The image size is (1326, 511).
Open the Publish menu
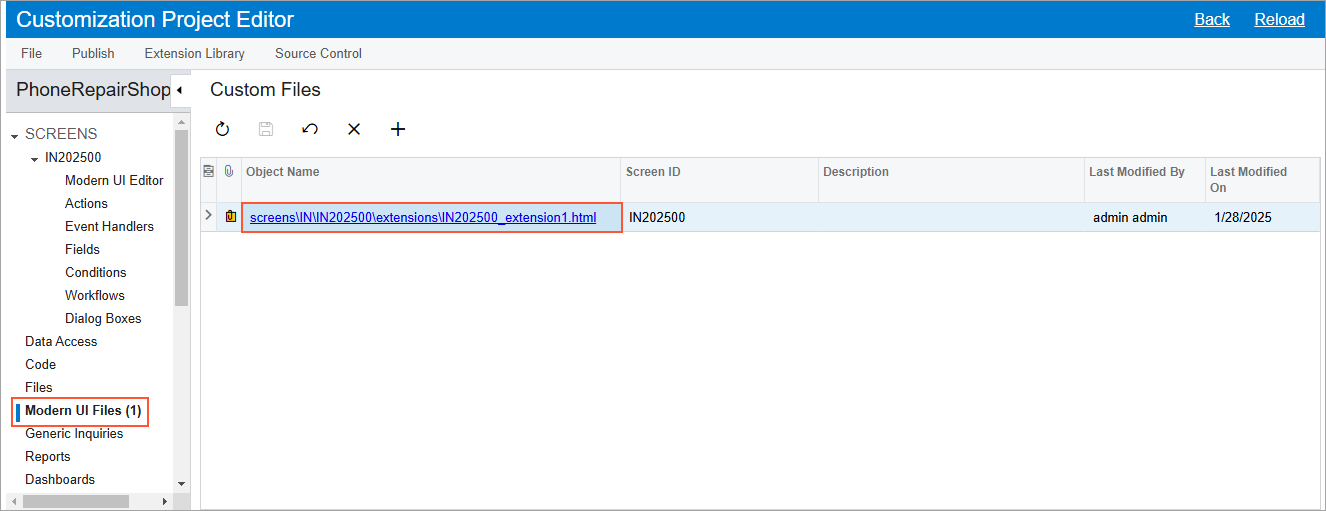(93, 54)
